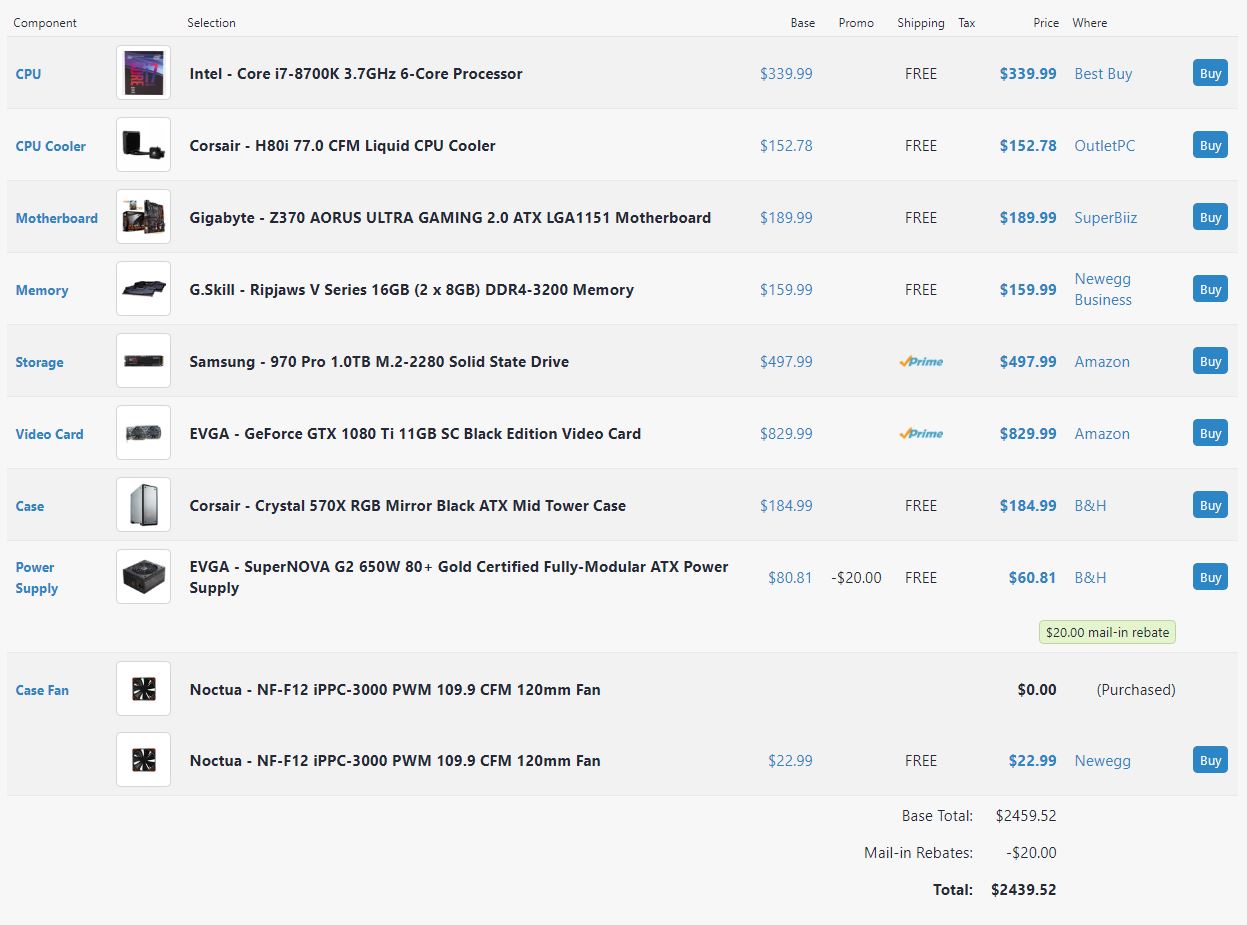Open the Noctua NF-F12 title priced $22.99
Screen dimensions: 1247x925
coord(395,760)
